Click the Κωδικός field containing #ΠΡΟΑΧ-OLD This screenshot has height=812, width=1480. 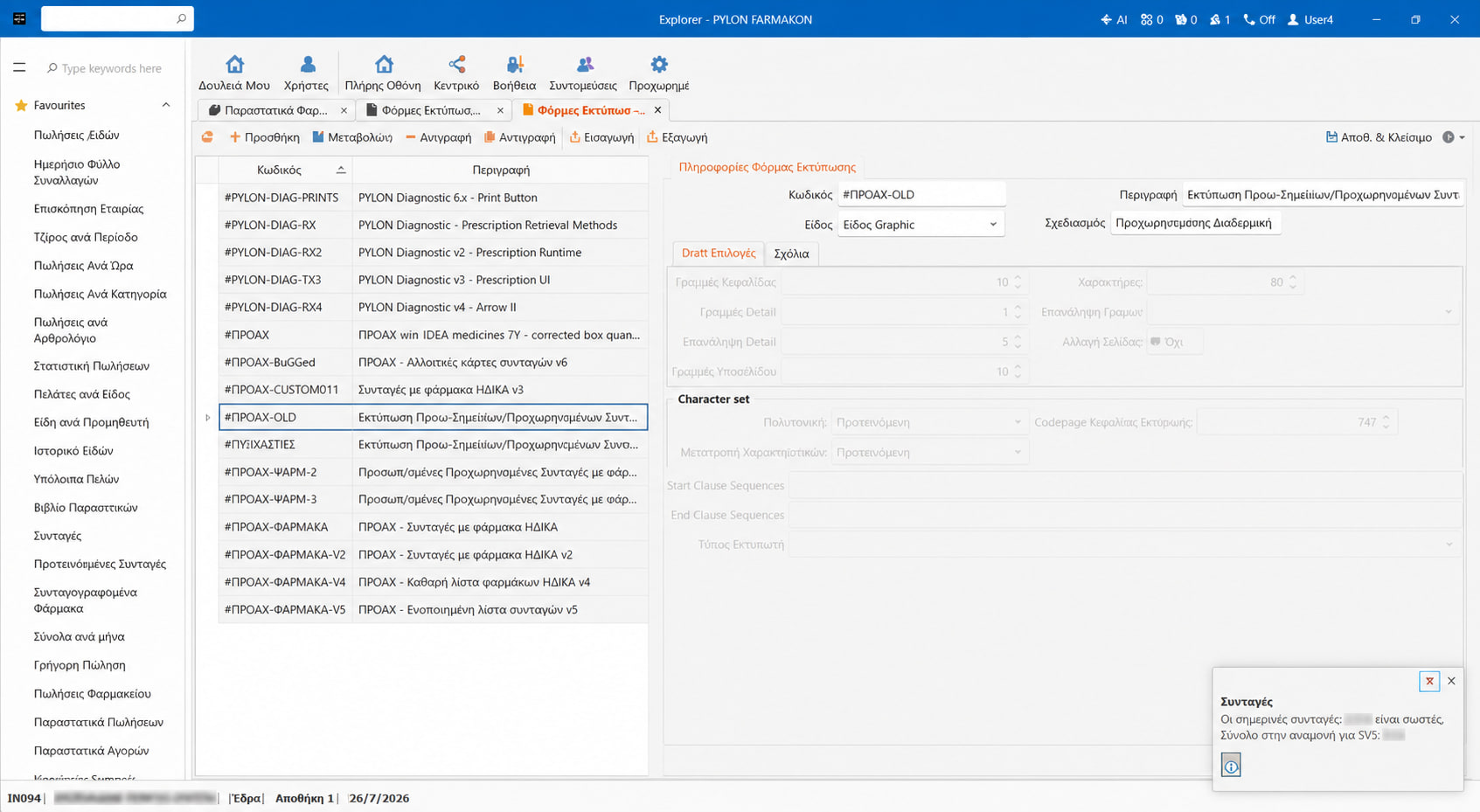pos(921,194)
